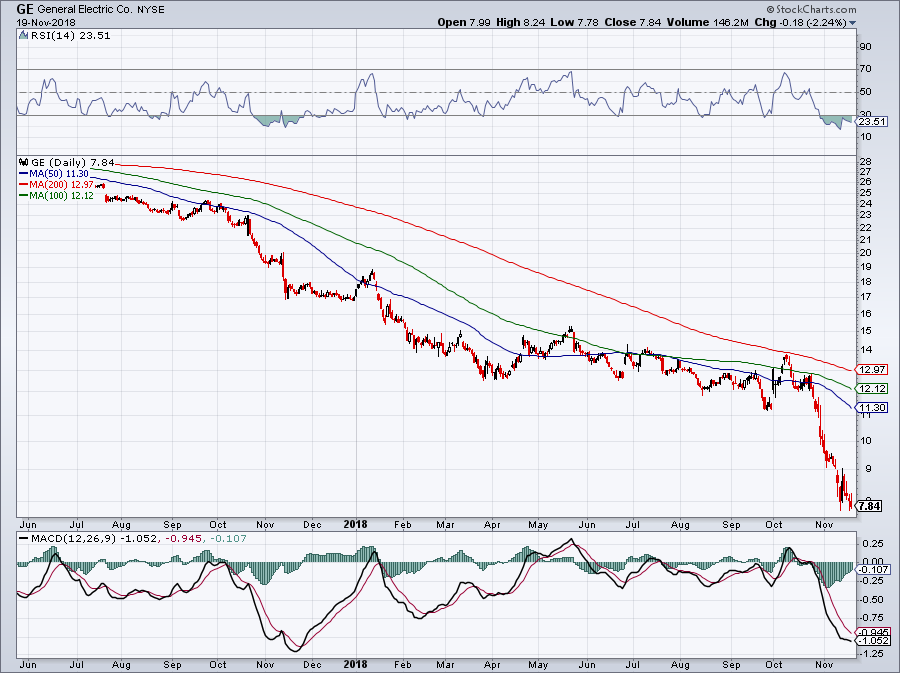Click the red MA(200) legend entry
Screen dimensions: 900x673
click(60, 185)
